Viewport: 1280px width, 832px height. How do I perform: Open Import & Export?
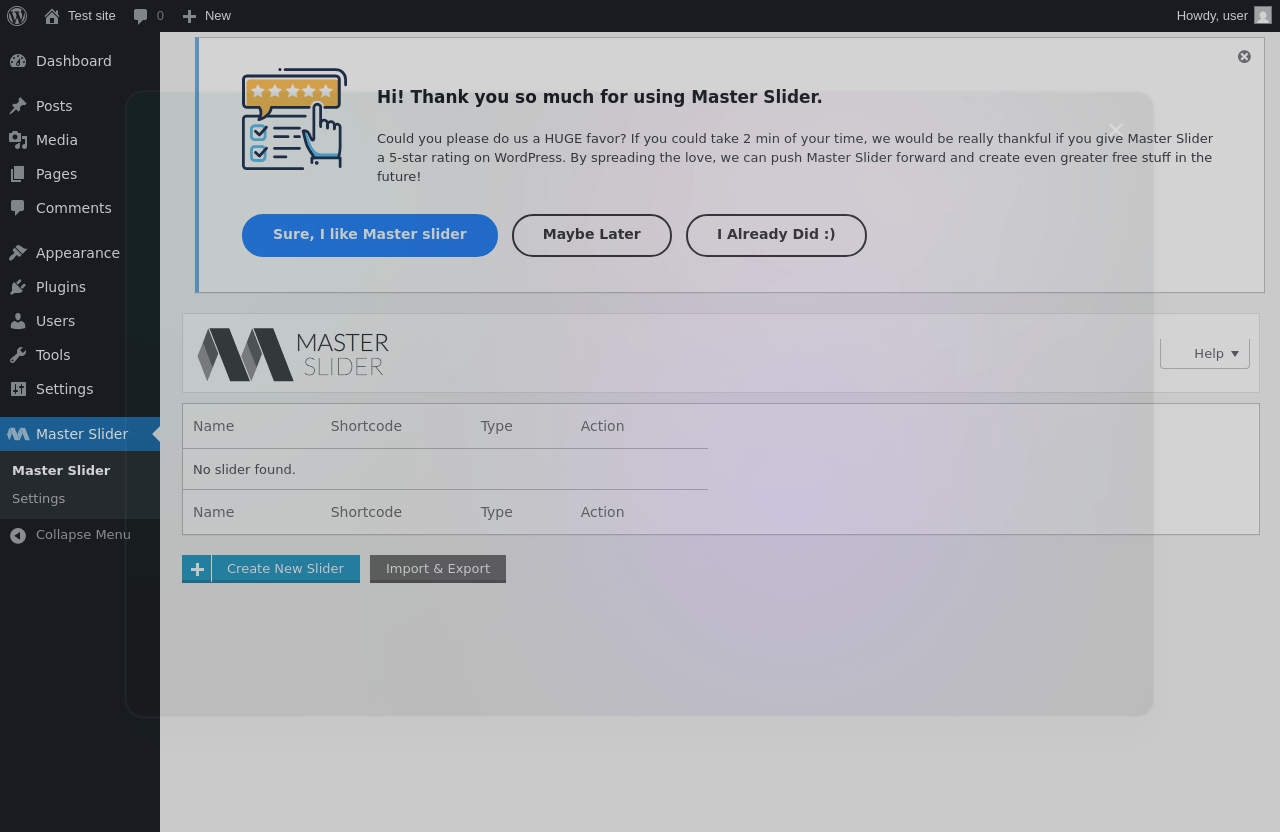pos(438,569)
